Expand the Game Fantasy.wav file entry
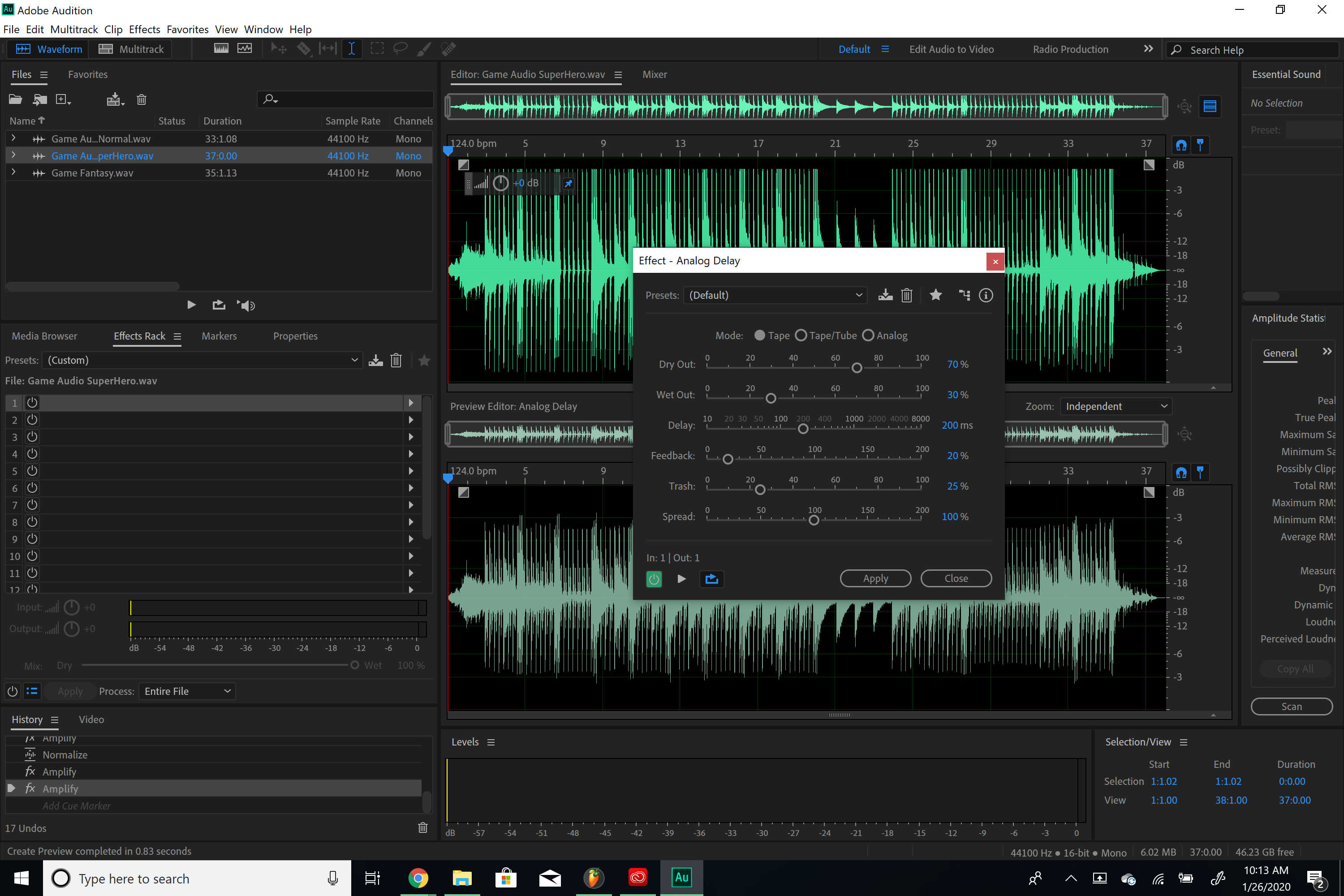1344x896 pixels. click(14, 172)
